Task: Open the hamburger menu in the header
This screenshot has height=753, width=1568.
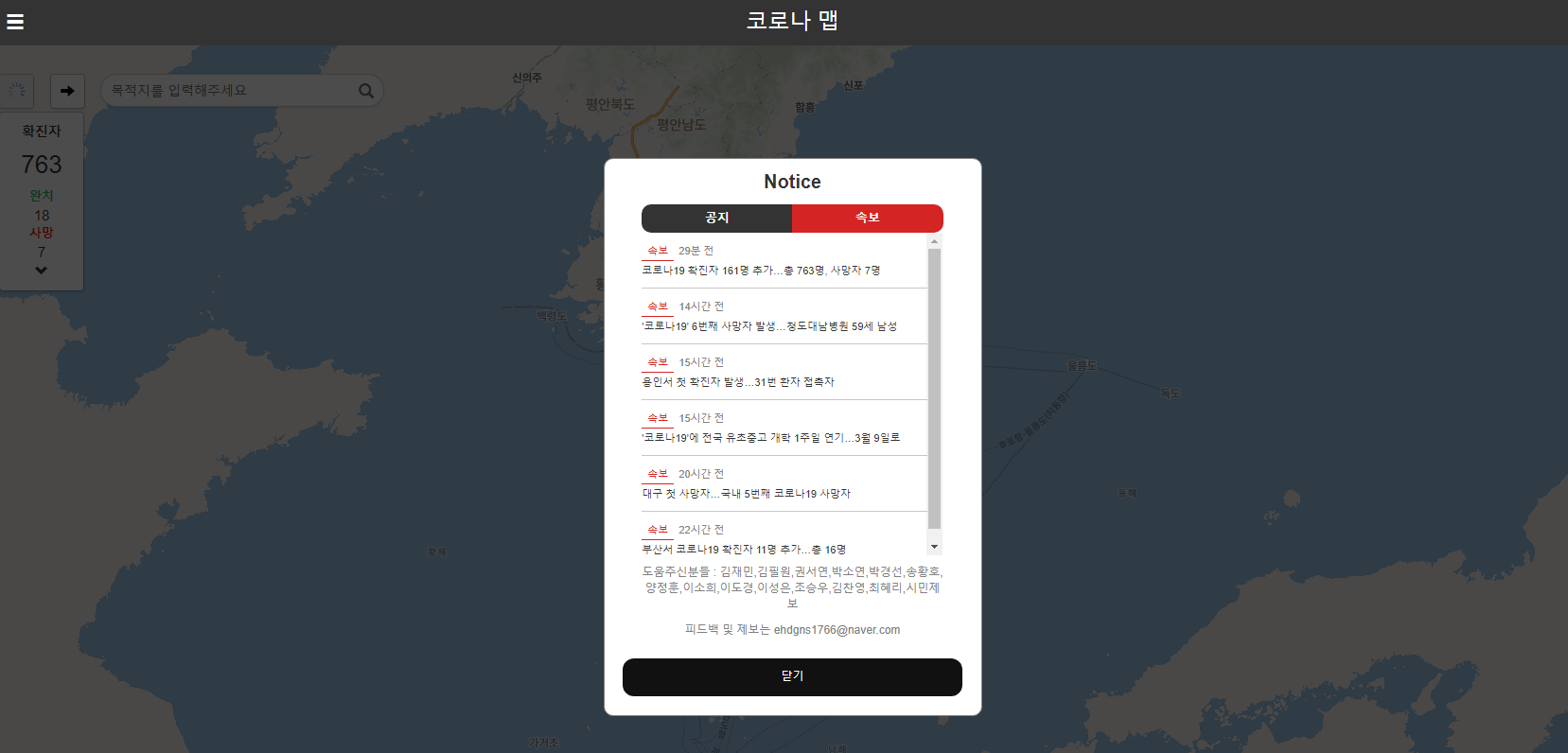Action: [15, 22]
